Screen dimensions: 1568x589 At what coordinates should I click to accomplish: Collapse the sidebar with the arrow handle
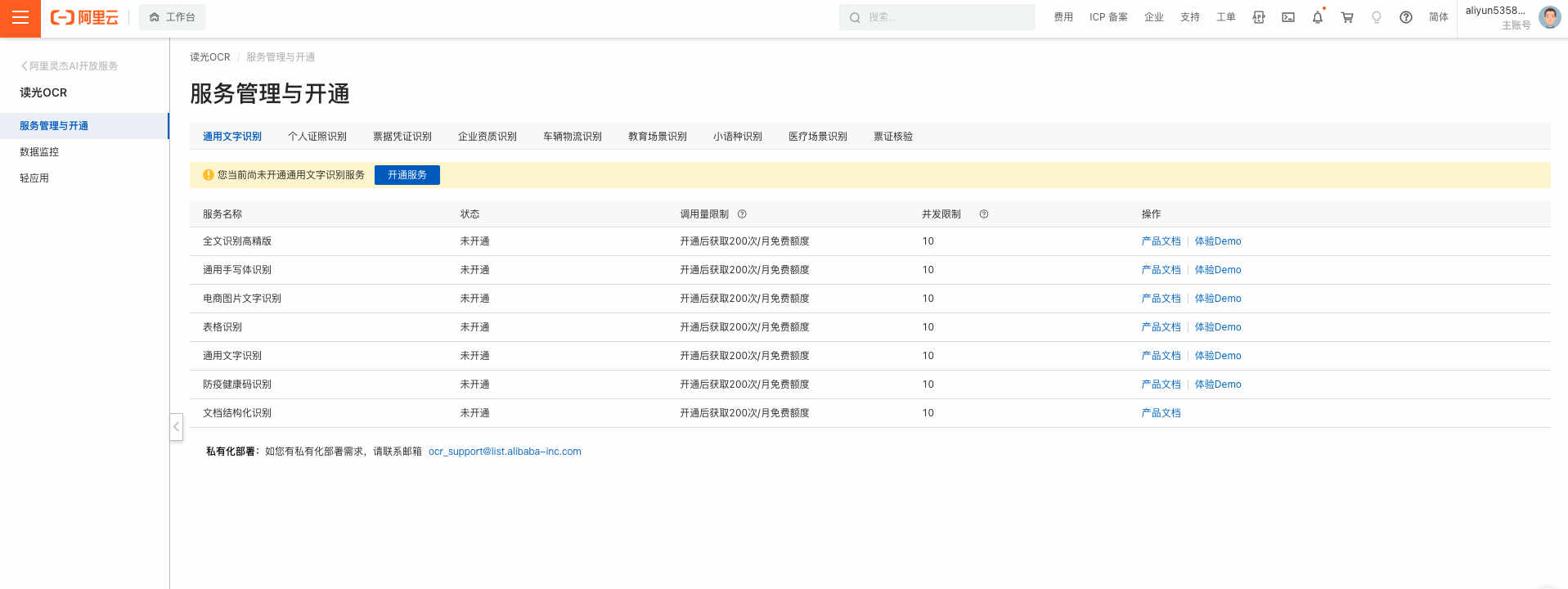click(x=176, y=427)
